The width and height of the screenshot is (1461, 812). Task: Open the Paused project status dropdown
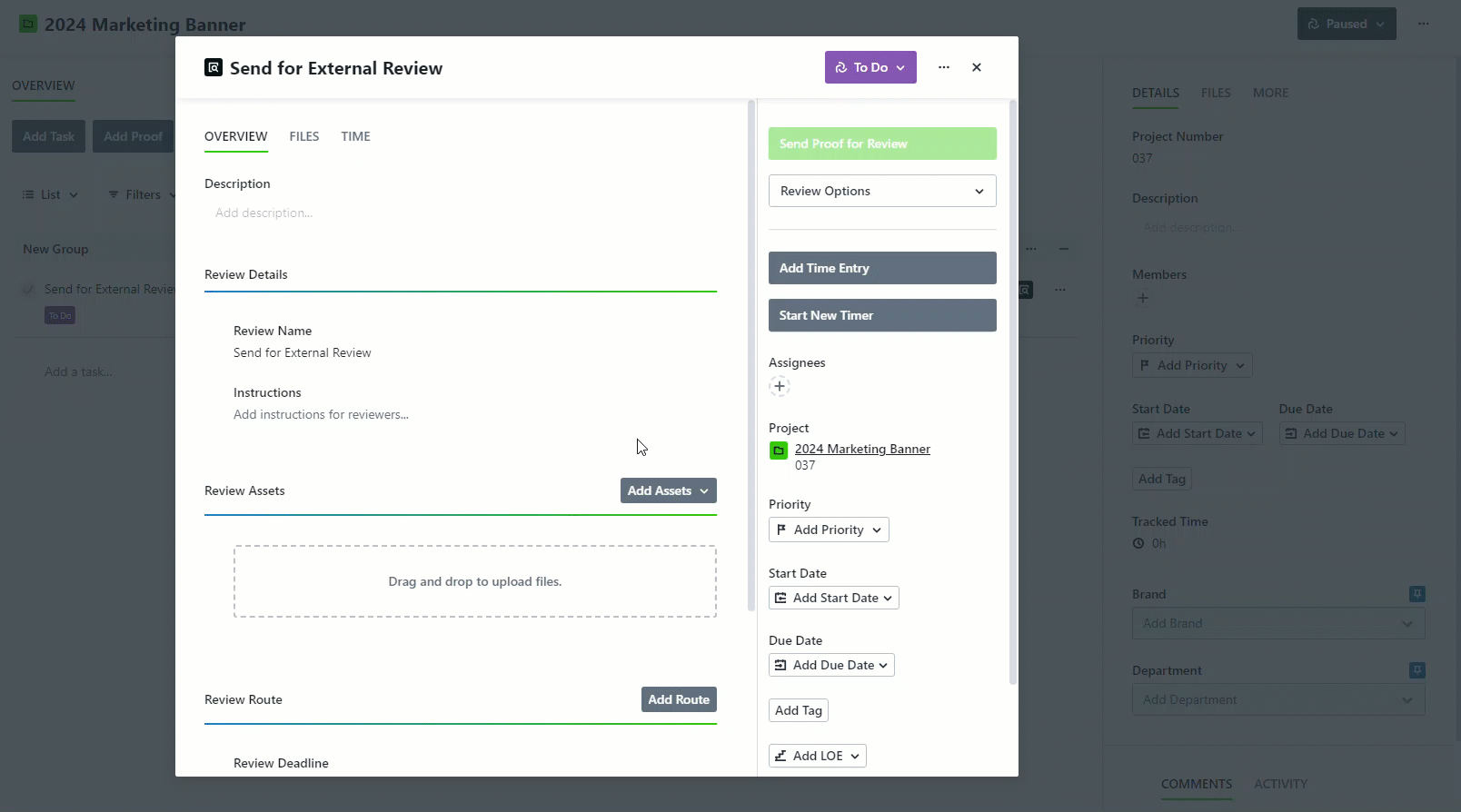(x=1347, y=24)
